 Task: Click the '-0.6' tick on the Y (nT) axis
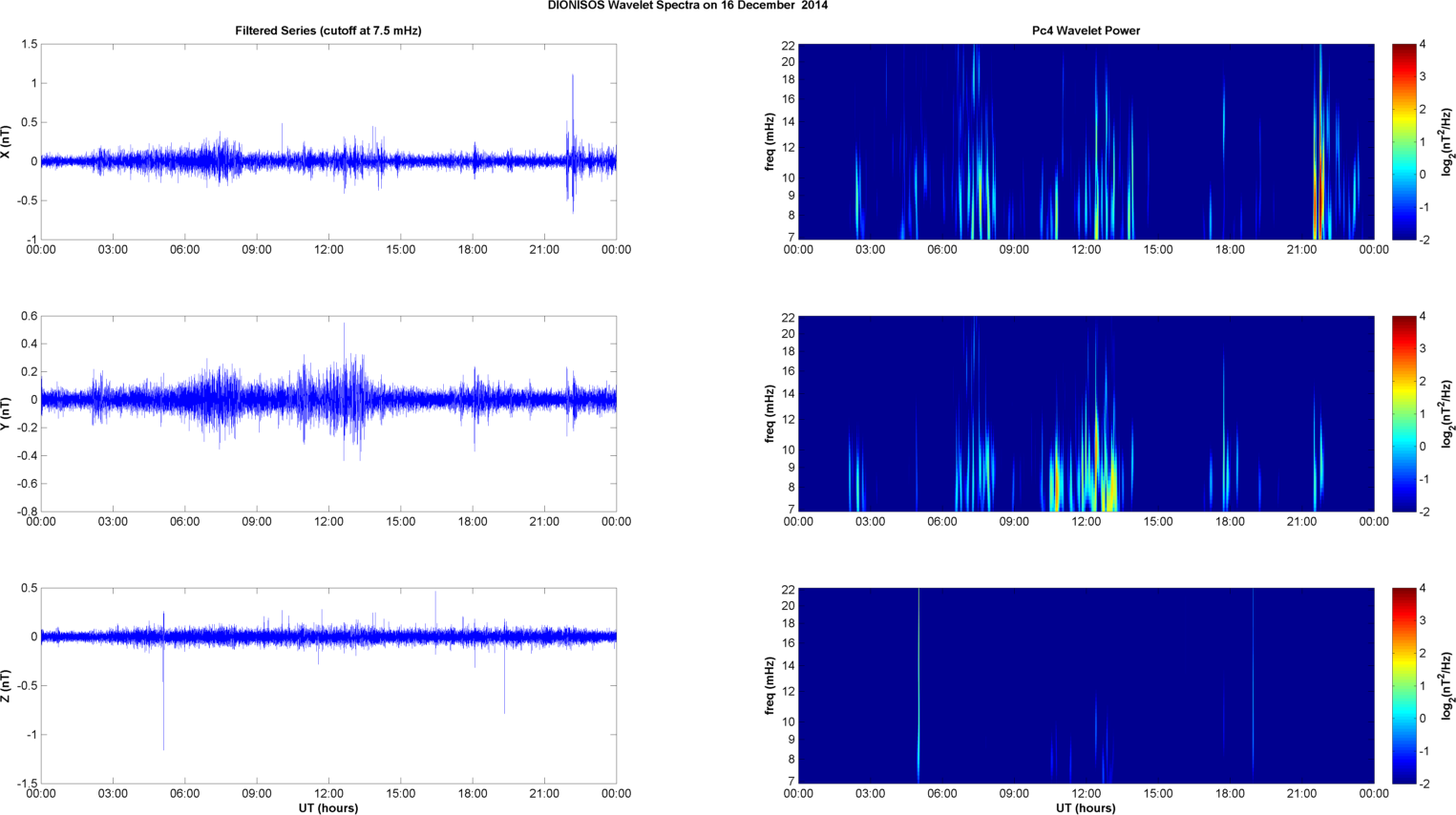(27, 484)
